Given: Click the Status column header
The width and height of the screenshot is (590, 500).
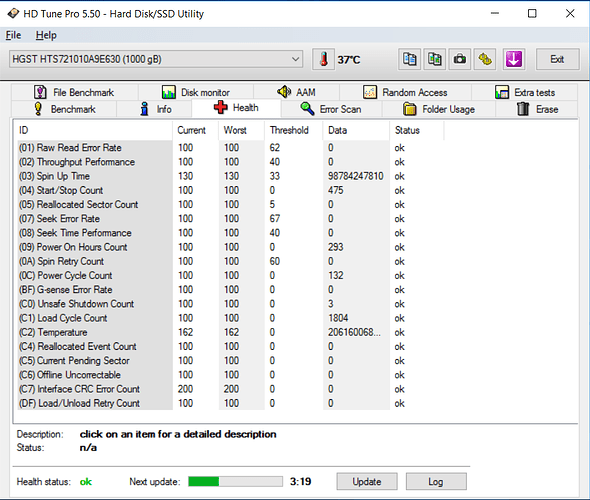Looking at the screenshot, I should coord(417,130).
